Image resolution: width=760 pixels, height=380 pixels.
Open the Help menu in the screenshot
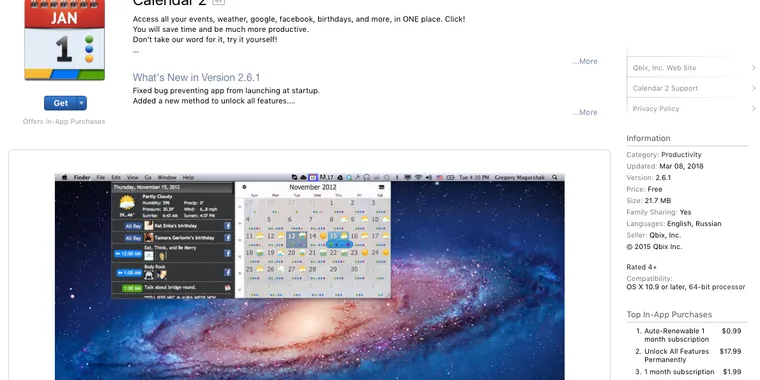[x=188, y=177]
